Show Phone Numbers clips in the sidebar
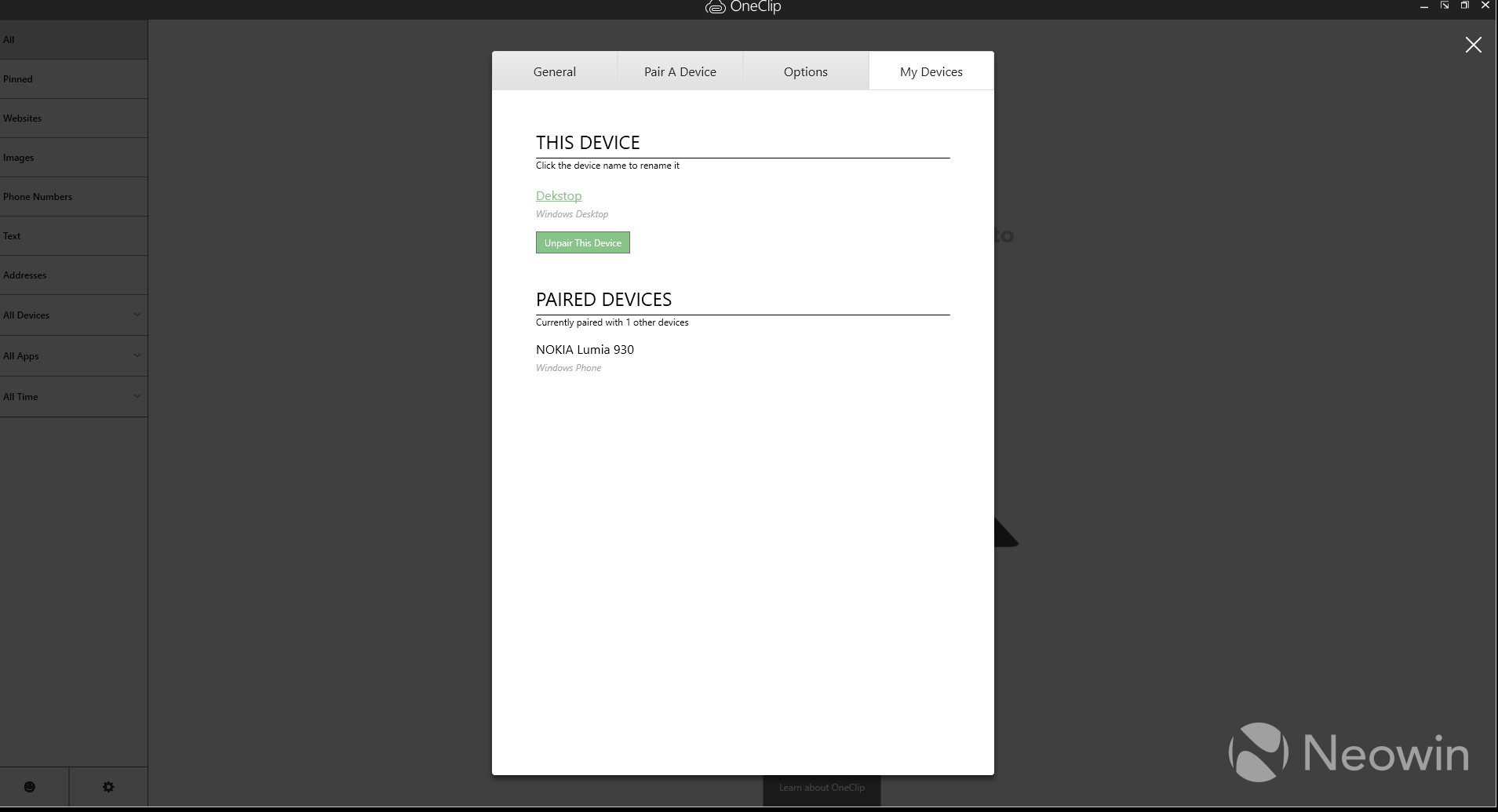1498x812 pixels. pos(74,196)
